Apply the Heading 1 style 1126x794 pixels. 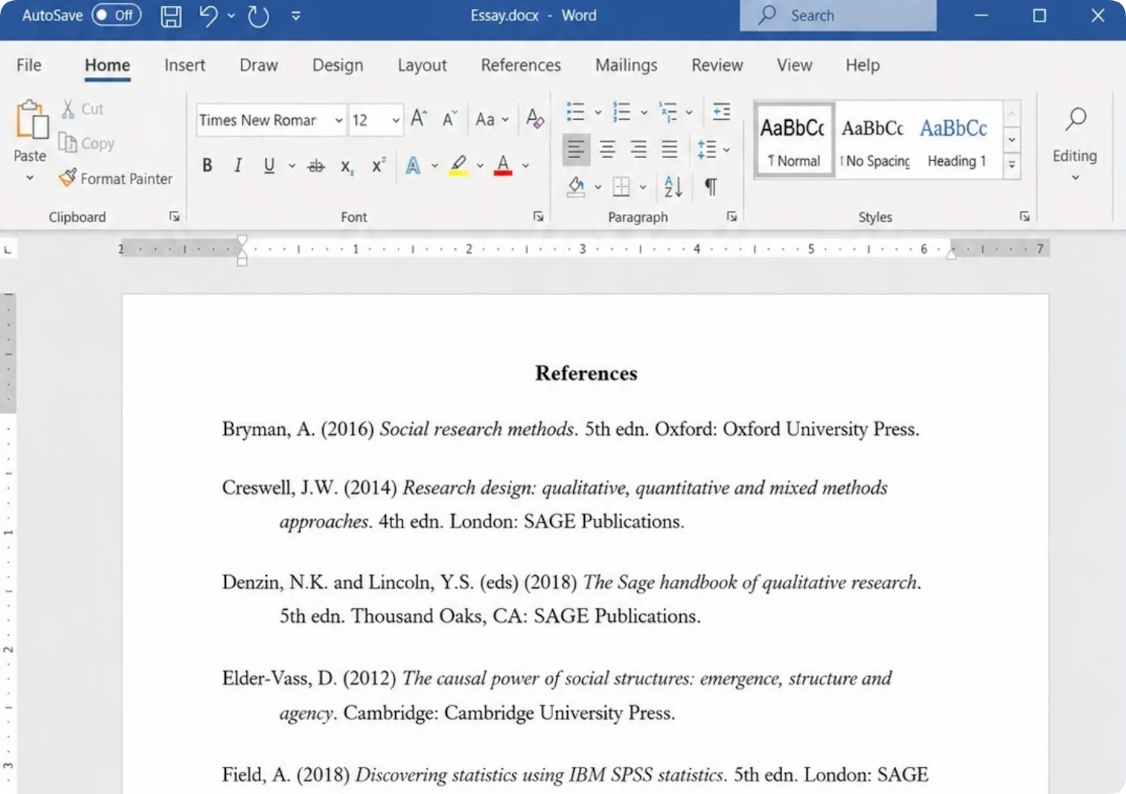[955, 139]
